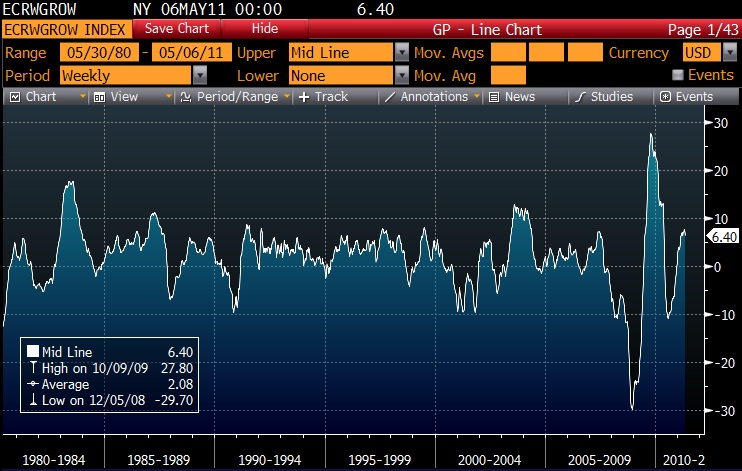Click the Annotations pencil line icon
The image size is (742, 471).
389,97
